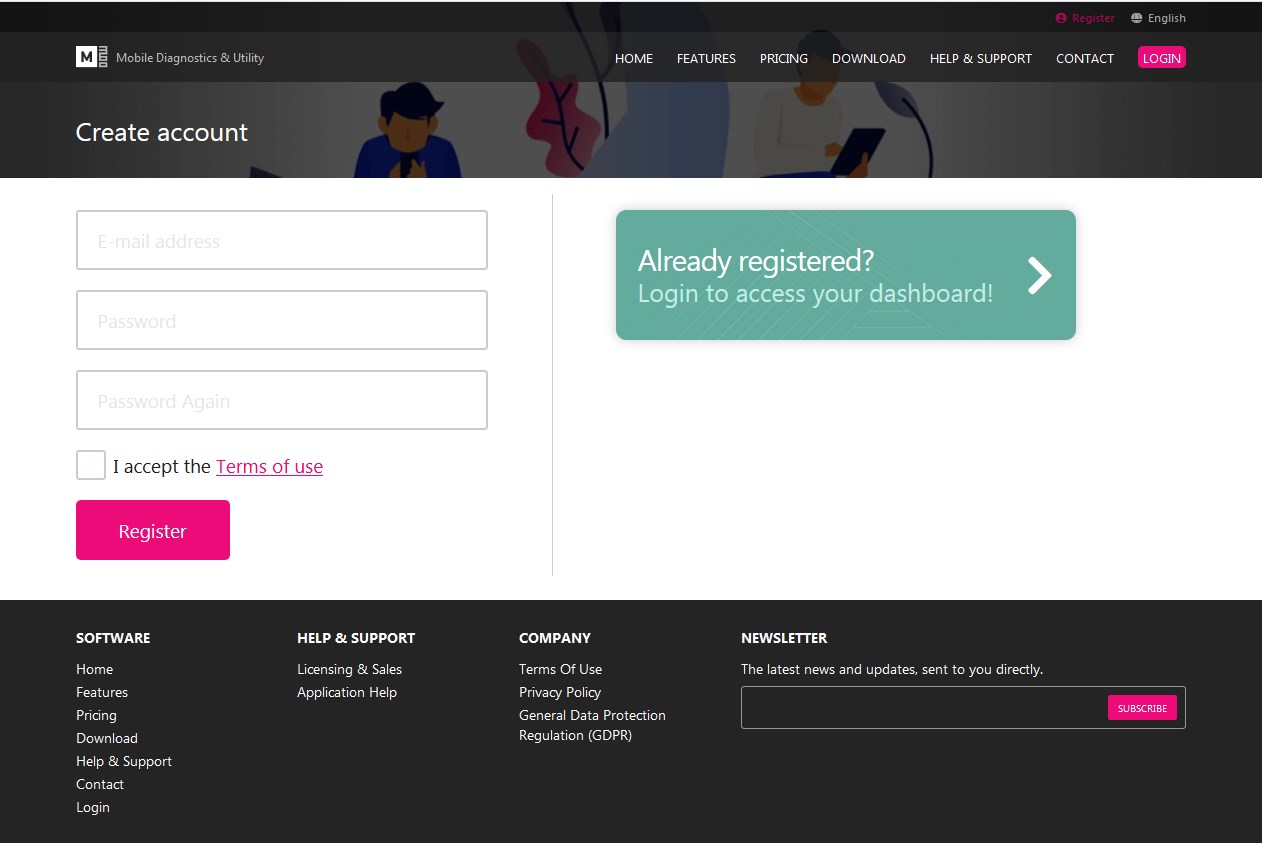Click the globe icon beside English
Screen dimensions: 1262x843
pos(1137,18)
